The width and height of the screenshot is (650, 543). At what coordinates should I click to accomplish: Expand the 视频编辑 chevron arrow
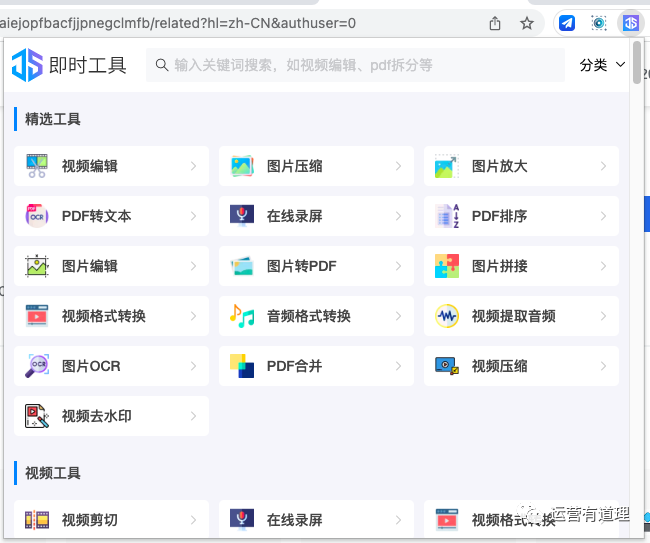(x=194, y=166)
